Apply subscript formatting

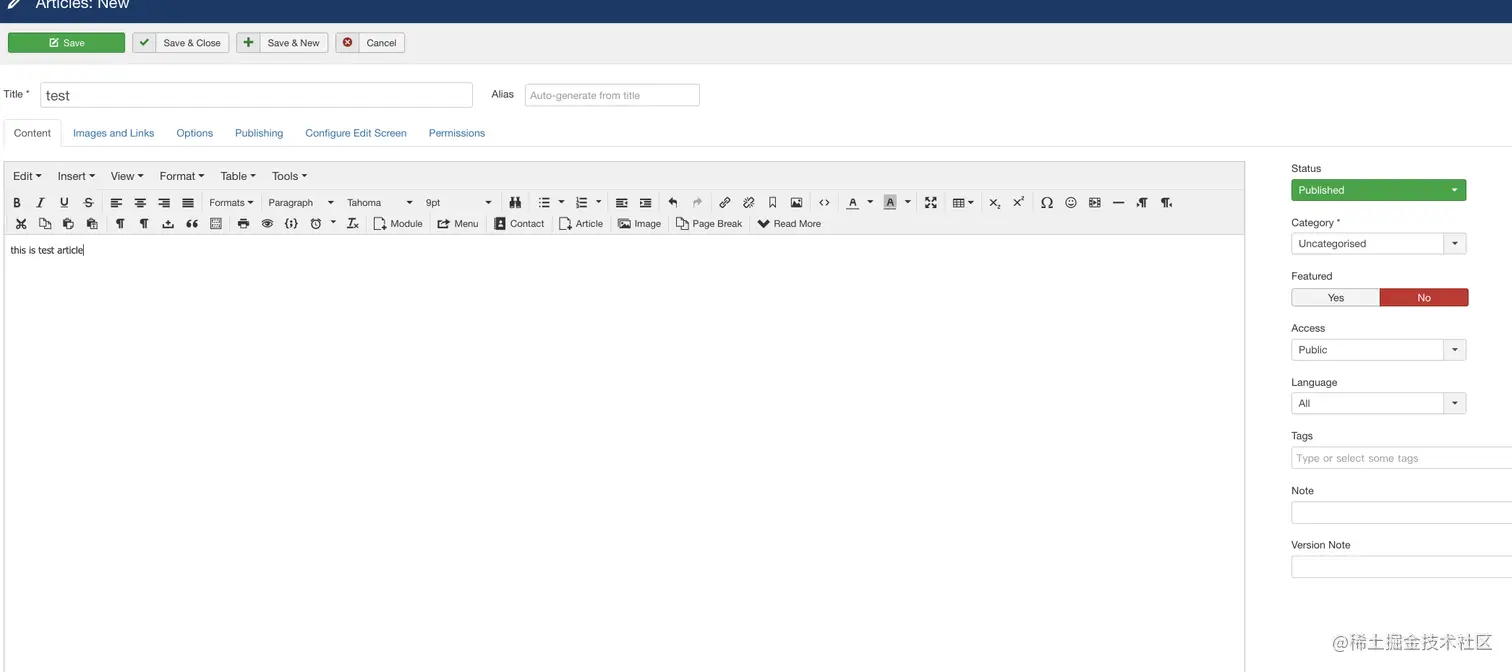[x=995, y=203]
